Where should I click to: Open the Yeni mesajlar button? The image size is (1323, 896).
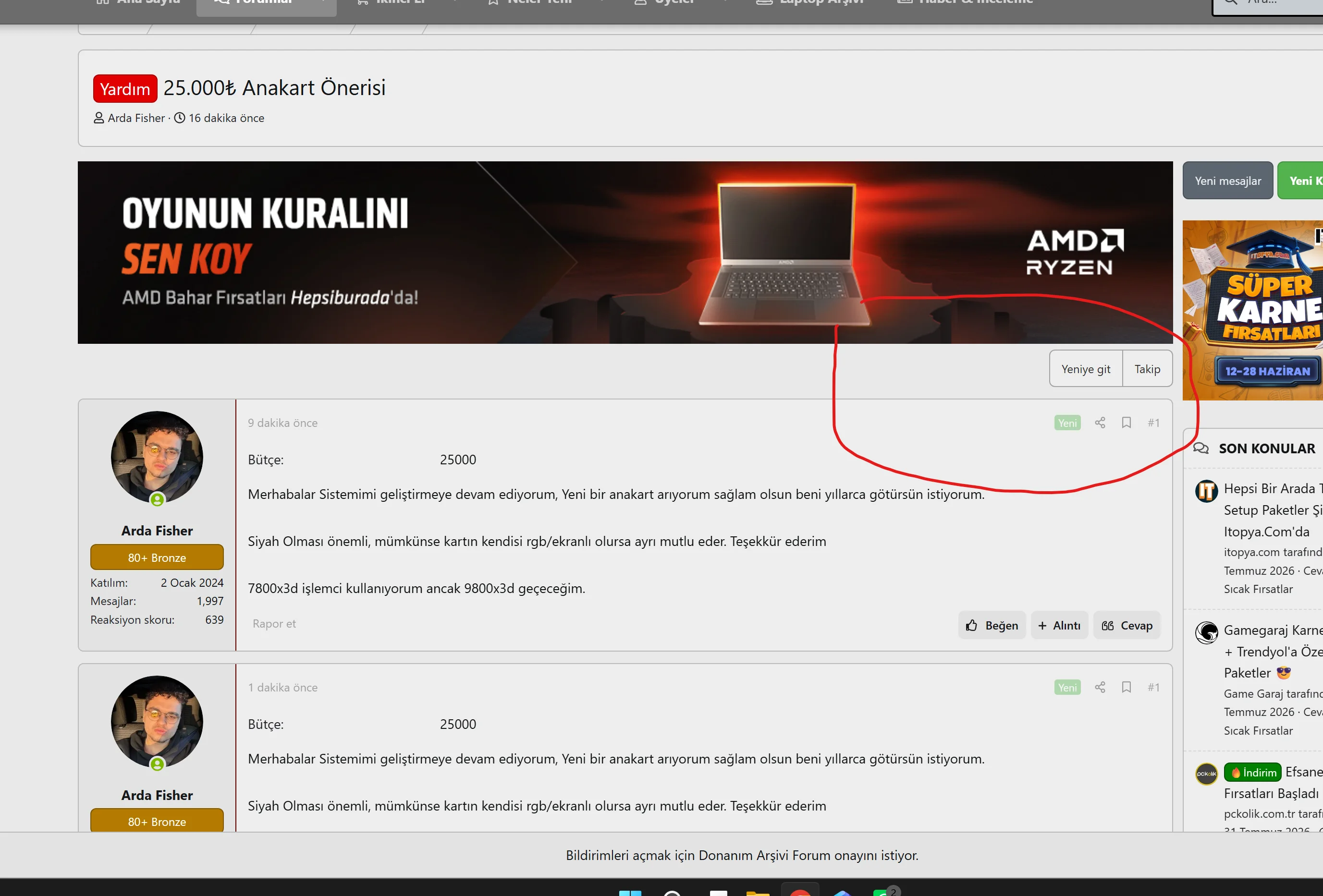pyautogui.click(x=1227, y=181)
